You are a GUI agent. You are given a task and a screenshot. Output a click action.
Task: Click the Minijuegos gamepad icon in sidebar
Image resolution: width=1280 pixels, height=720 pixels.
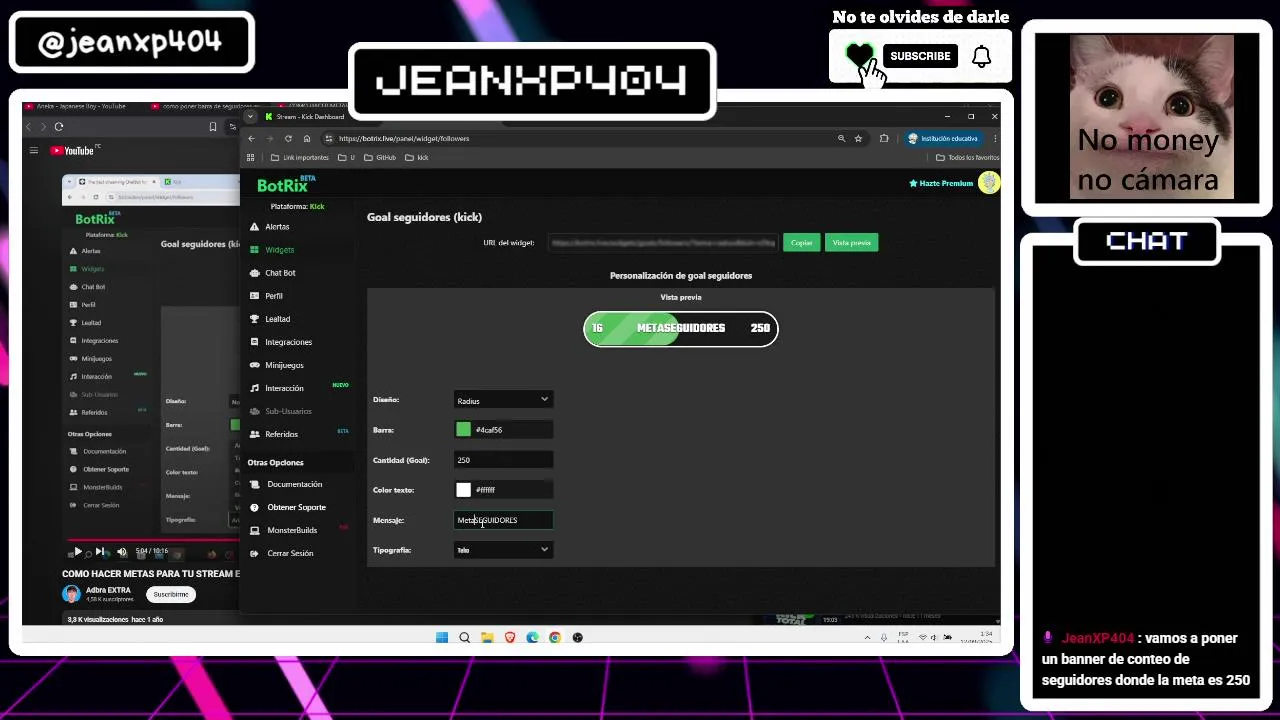click(255, 365)
